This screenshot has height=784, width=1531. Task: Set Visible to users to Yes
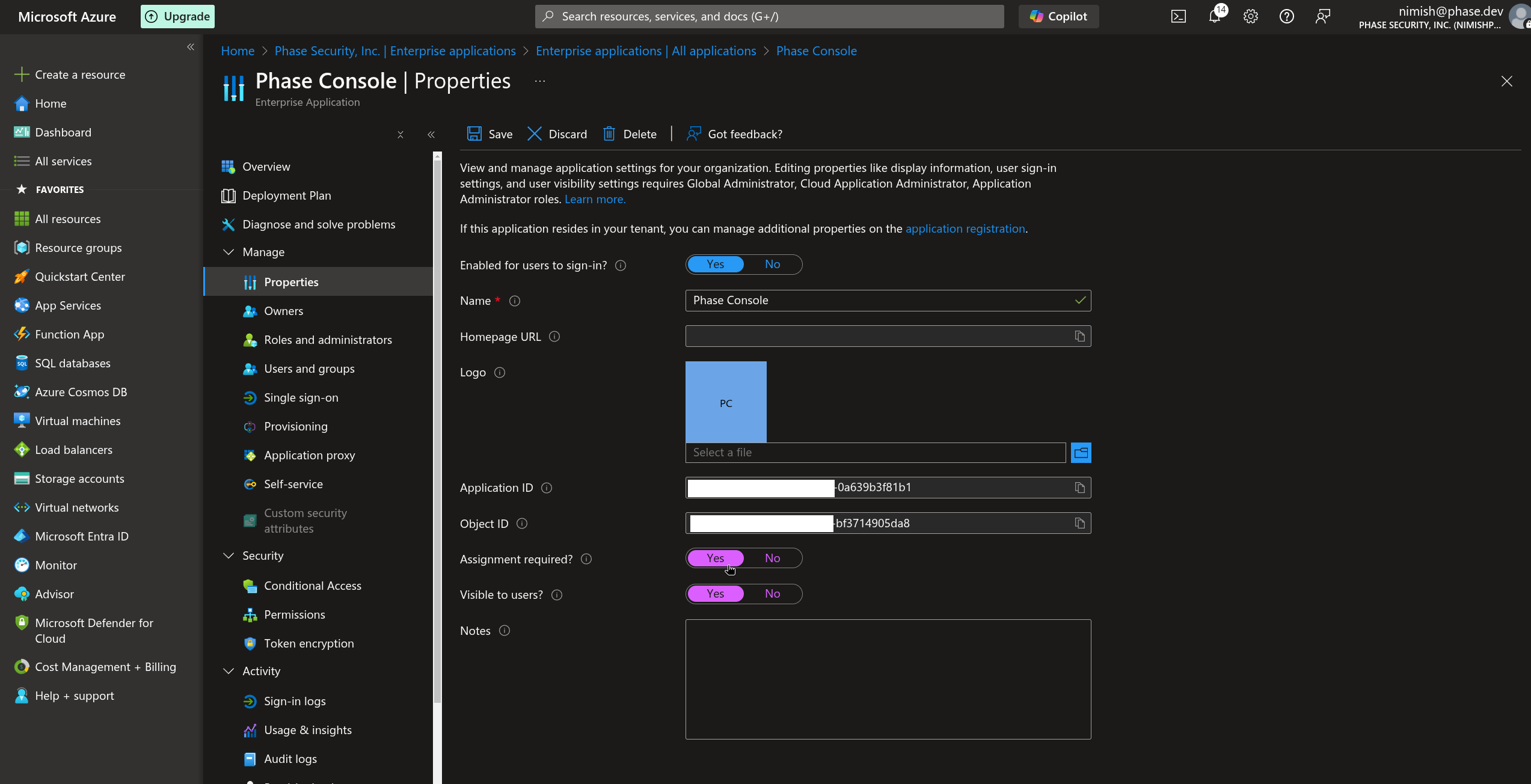point(716,594)
